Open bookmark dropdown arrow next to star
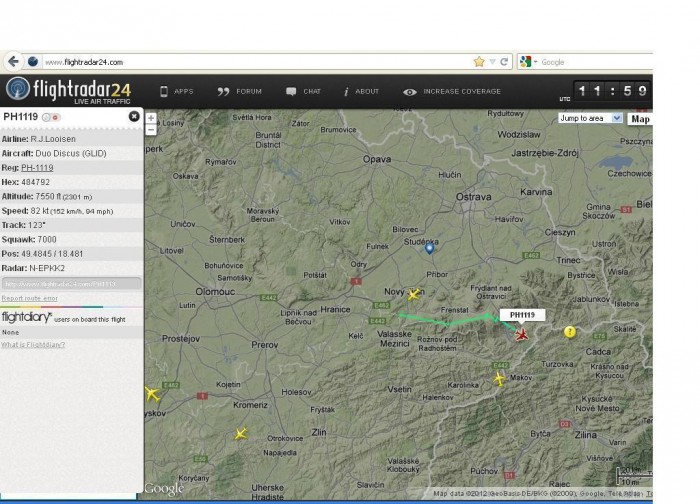The height and width of the screenshot is (504, 700). pyautogui.click(x=492, y=62)
